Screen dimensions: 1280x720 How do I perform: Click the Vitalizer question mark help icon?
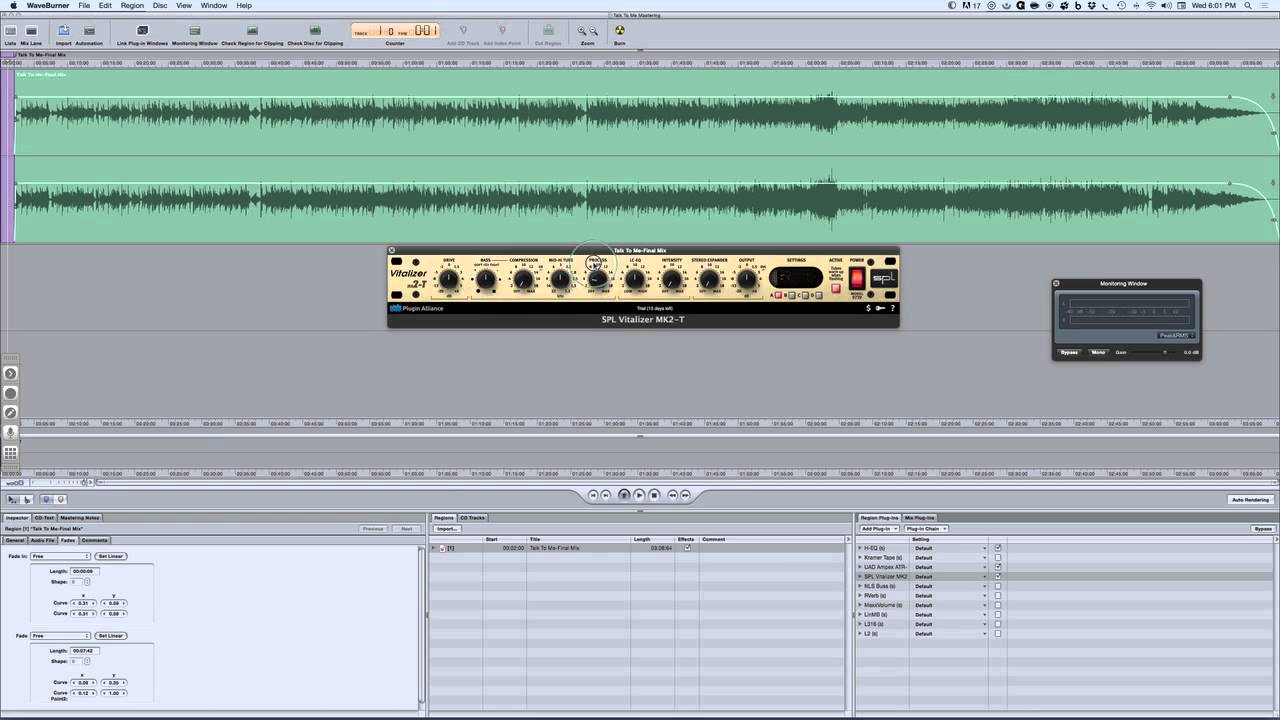[892, 308]
